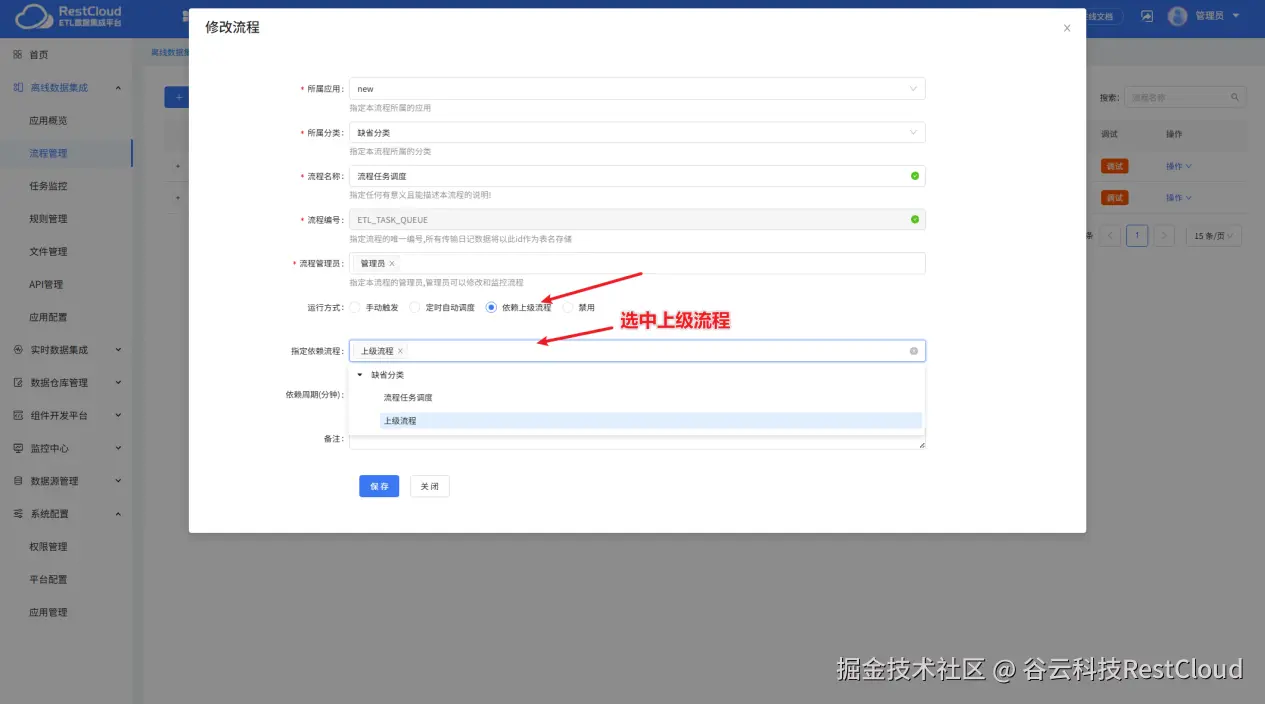Click the 保存 save button
1265x704 pixels.
[378, 486]
